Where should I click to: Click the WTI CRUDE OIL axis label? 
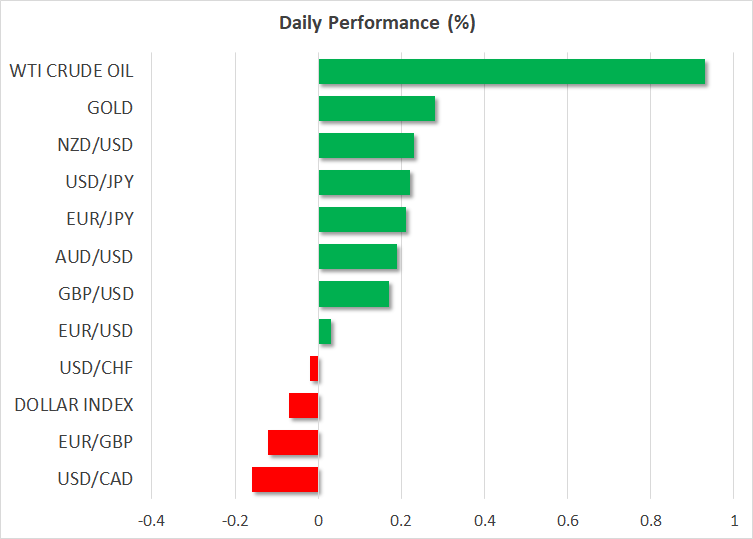71,71
